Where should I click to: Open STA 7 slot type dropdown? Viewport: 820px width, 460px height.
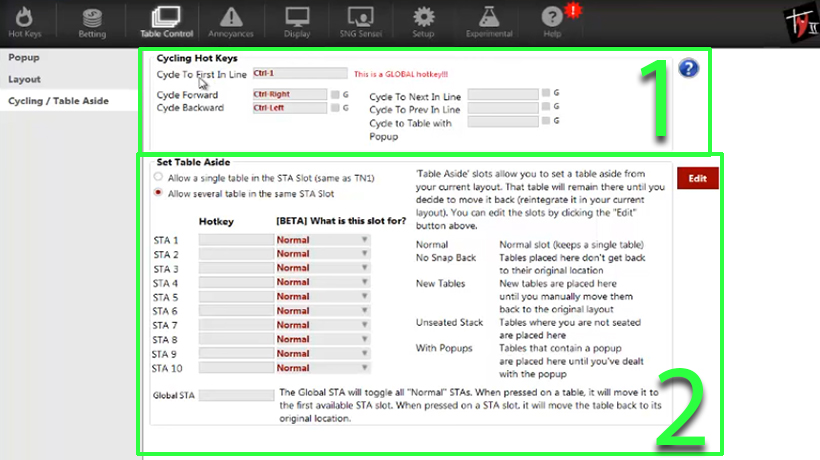pyautogui.click(x=323, y=325)
